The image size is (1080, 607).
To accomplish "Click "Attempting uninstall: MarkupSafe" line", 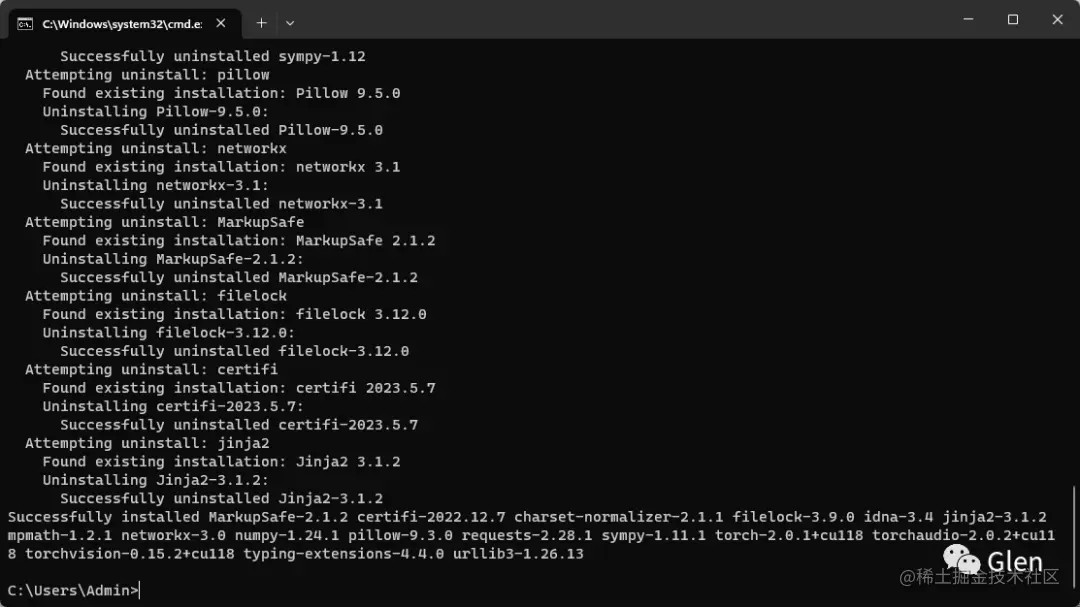I will point(165,222).
